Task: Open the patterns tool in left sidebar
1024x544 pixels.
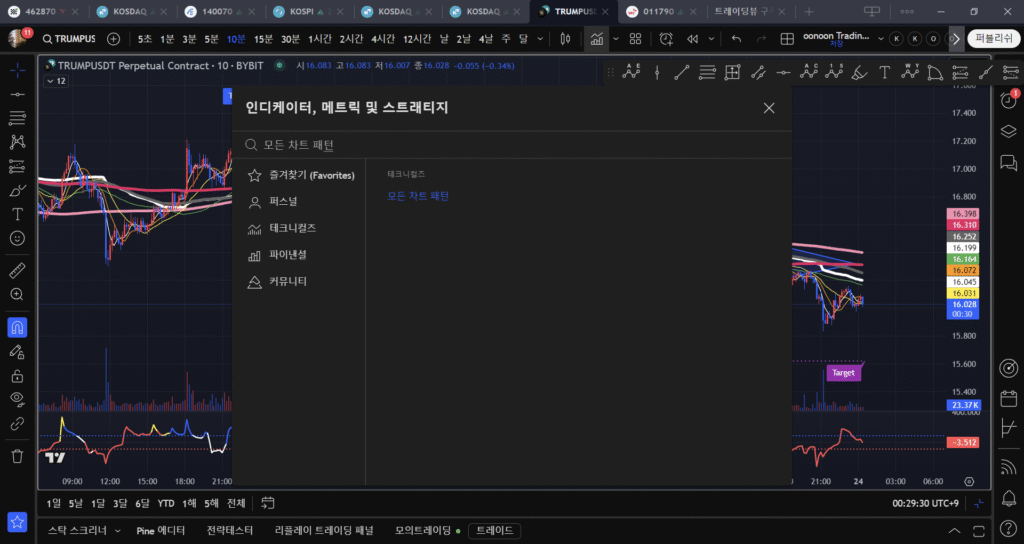Action: click(17, 142)
